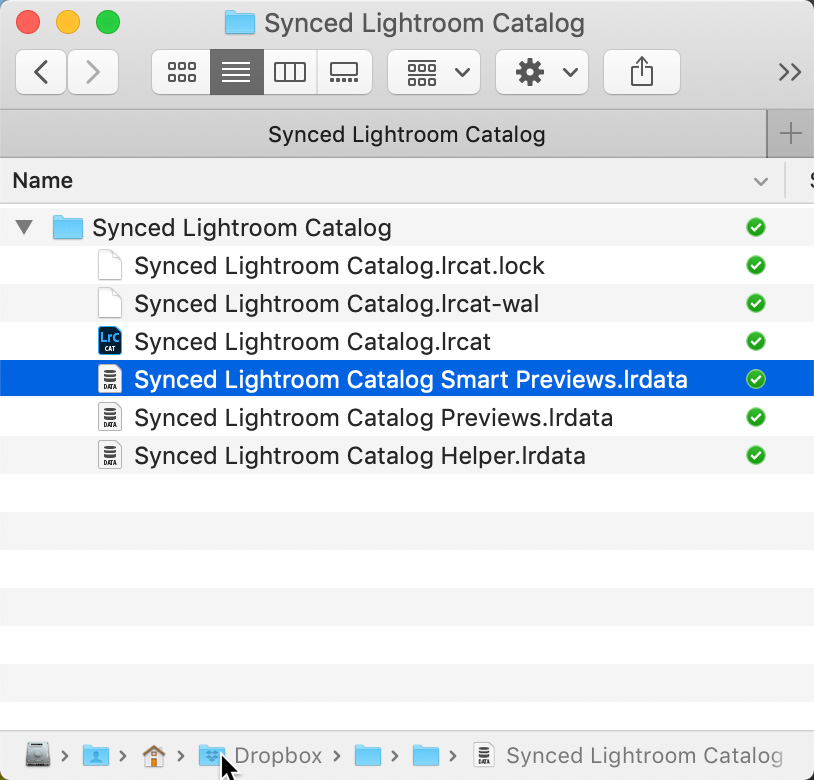Image resolution: width=814 pixels, height=780 pixels.
Task: Select Synced Lightroom Catalog Previews.lrdata
Action: 407,417
